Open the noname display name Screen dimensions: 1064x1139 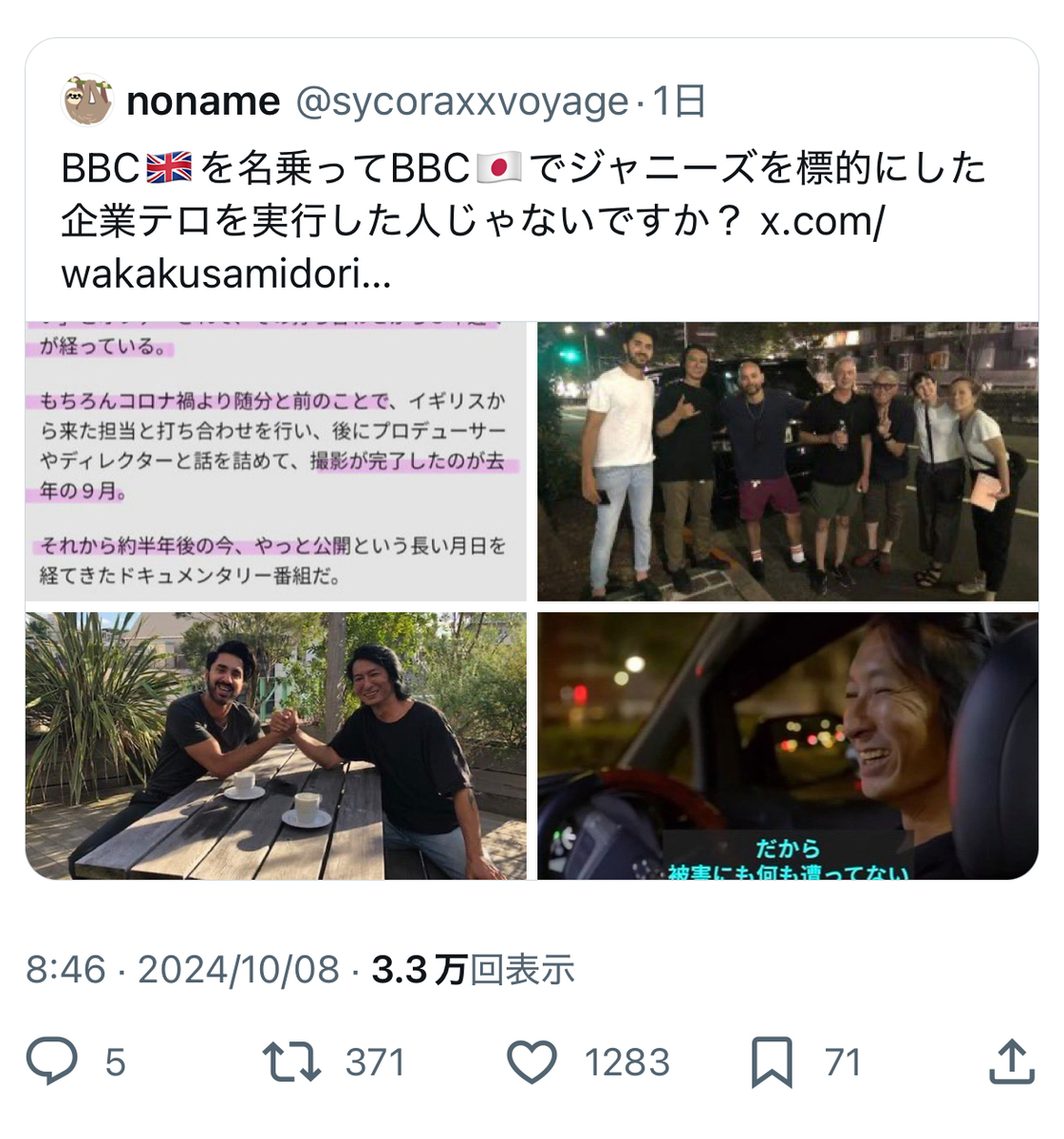(x=203, y=101)
